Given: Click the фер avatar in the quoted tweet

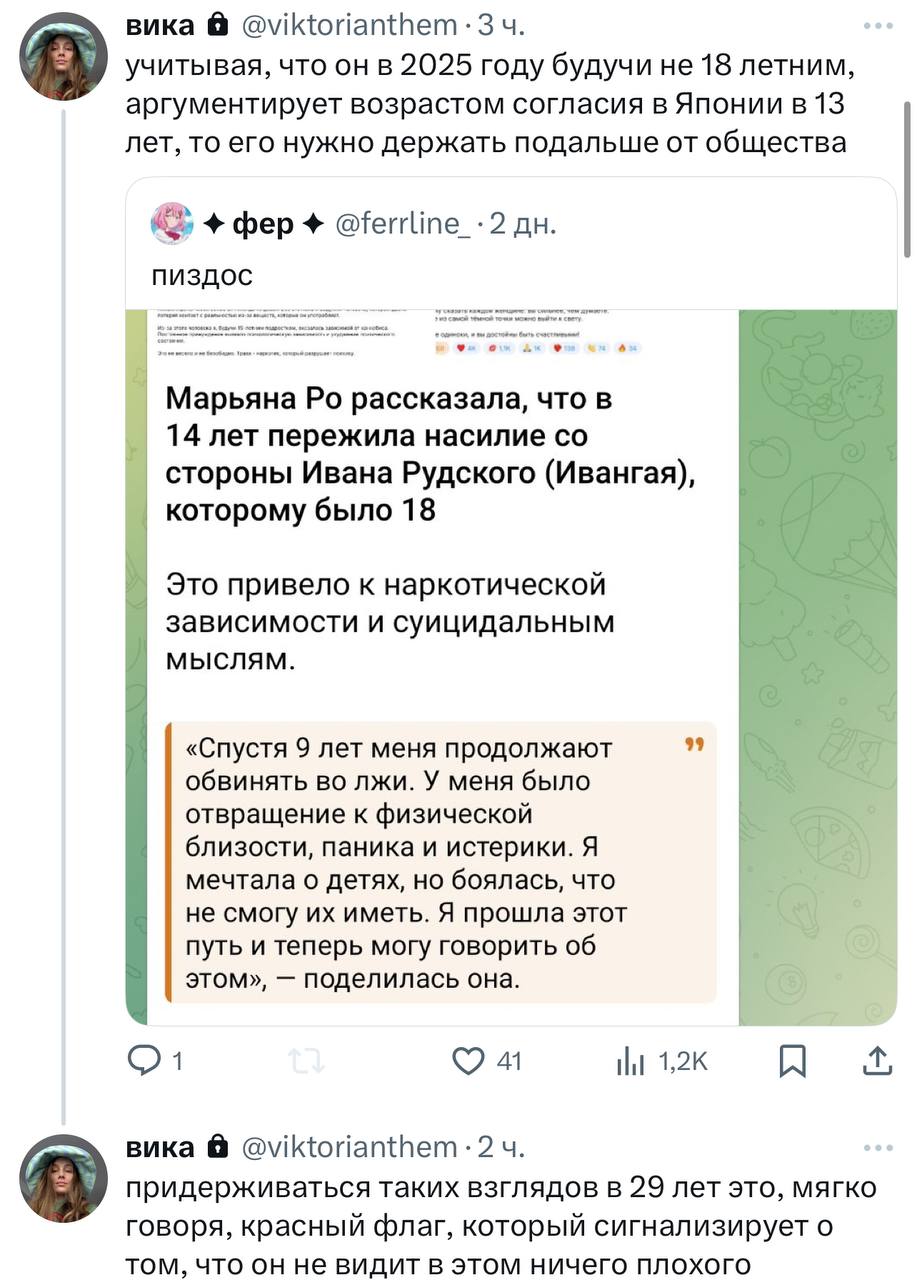Looking at the screenshot, I should (x=172, y=224).
